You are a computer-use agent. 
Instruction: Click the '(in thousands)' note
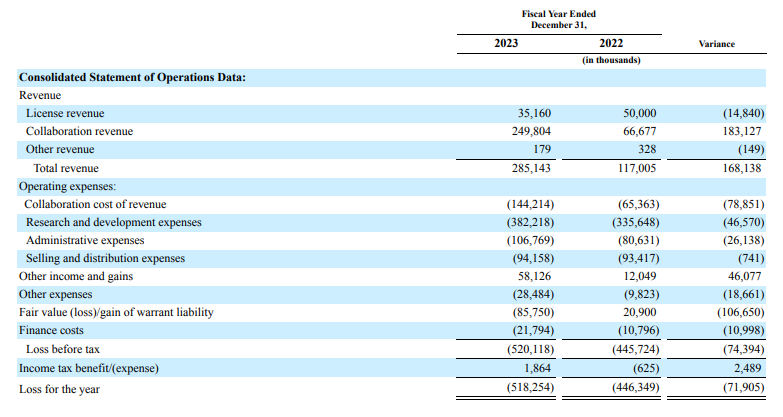click(611, 60)
